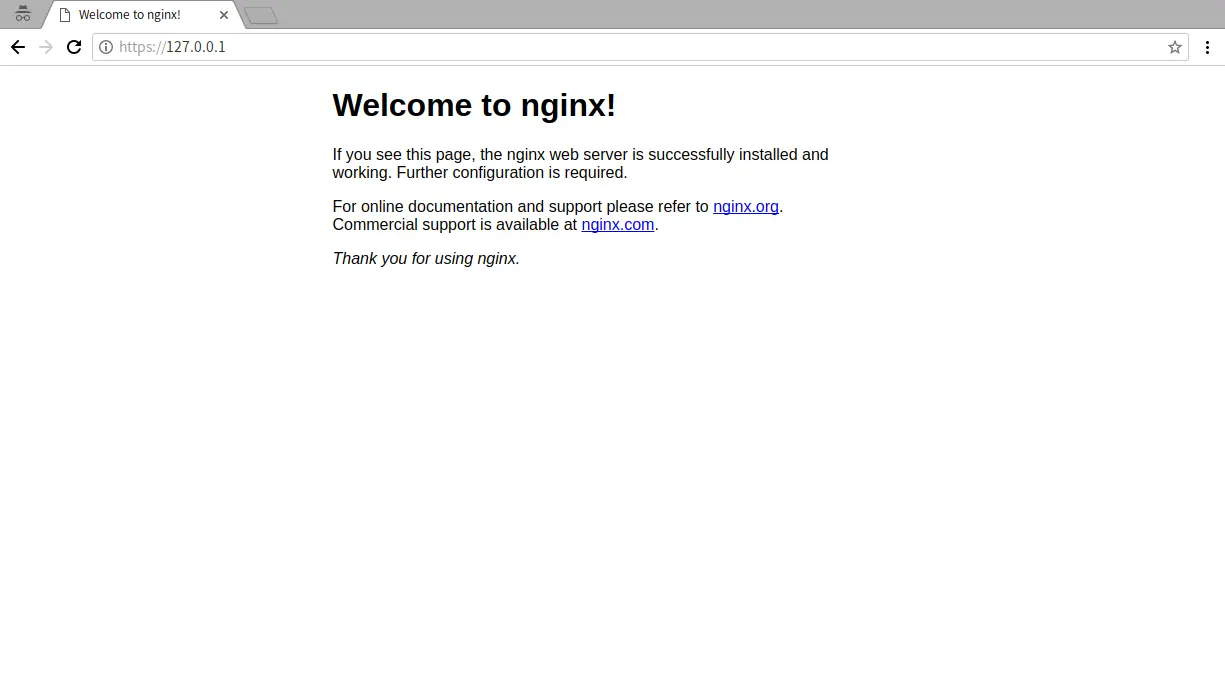
Task: Click the paragraph starting If you see this page
Action: [581, 164]
